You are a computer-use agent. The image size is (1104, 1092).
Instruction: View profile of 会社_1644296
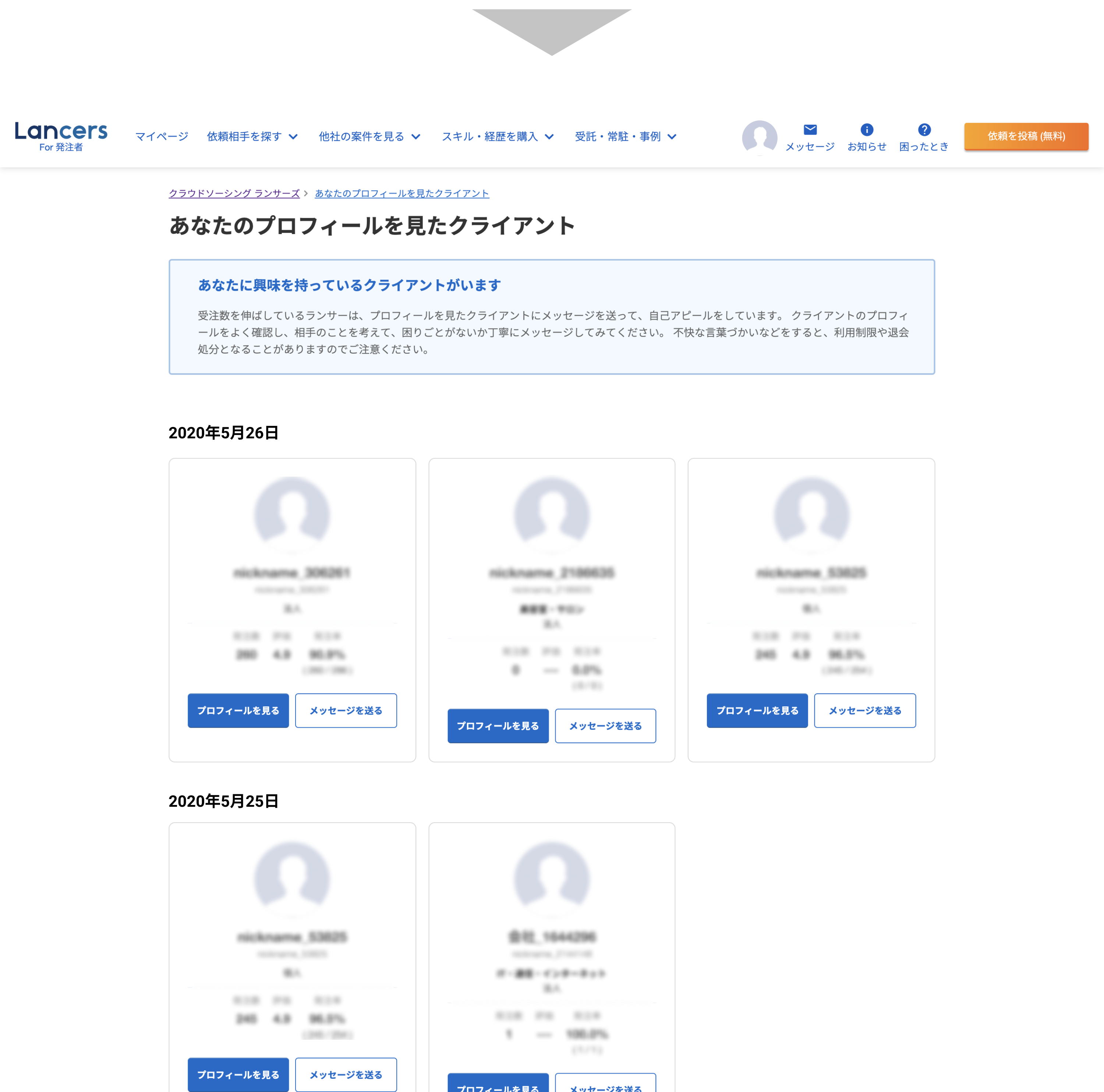click(498, 1083)
